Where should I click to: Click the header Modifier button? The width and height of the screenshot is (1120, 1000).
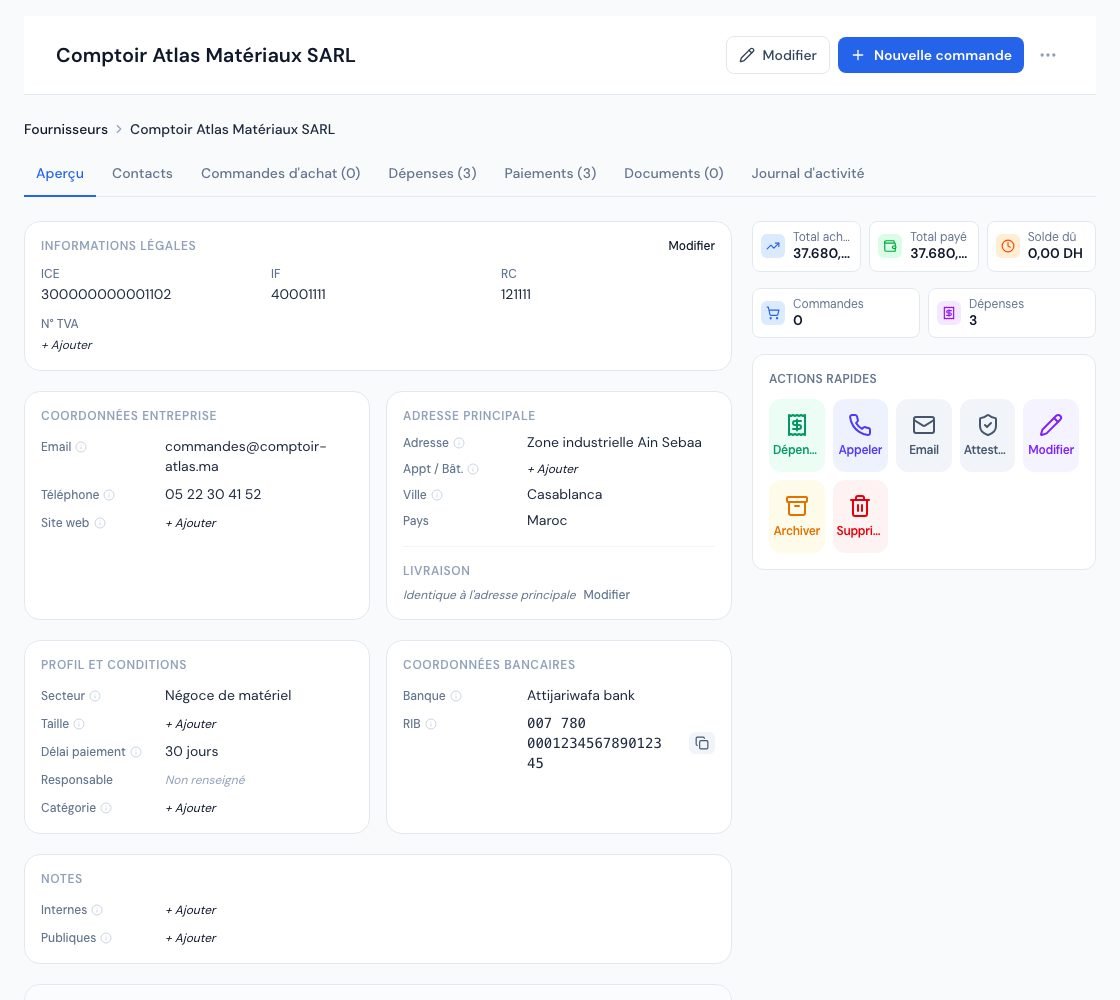pyautogui.click(x=778, y=55)
